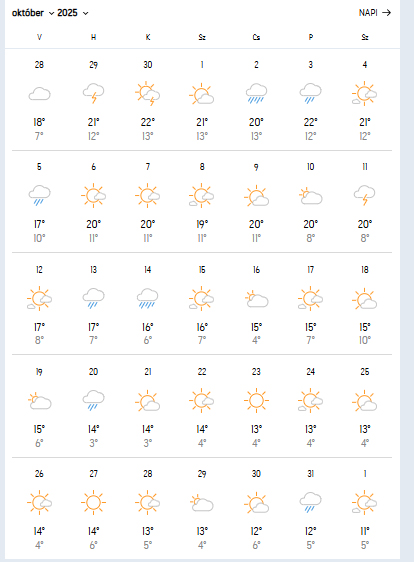Expand the 2025 year dropdown
Screen dimensions: 414x562
[72, 13]
